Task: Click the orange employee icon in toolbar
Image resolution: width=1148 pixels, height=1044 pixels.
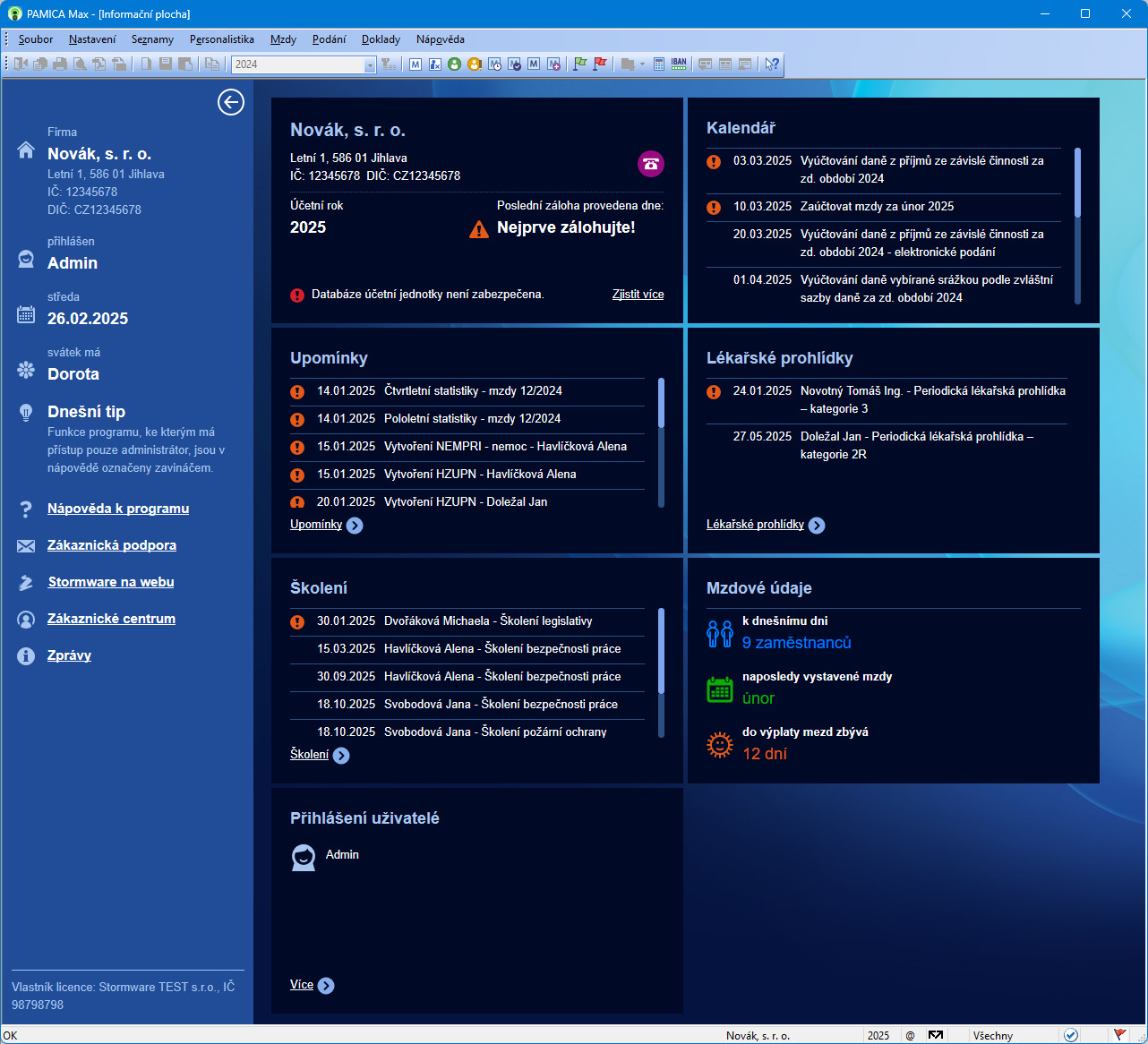Action: 475,64
